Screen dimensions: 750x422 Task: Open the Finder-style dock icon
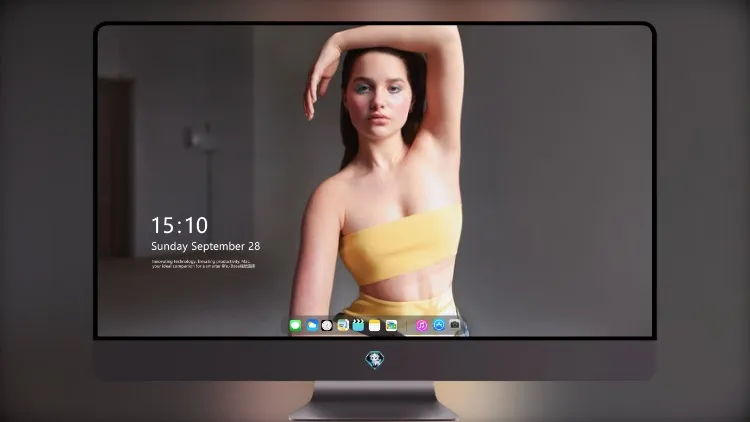click(x=343, y=325)
